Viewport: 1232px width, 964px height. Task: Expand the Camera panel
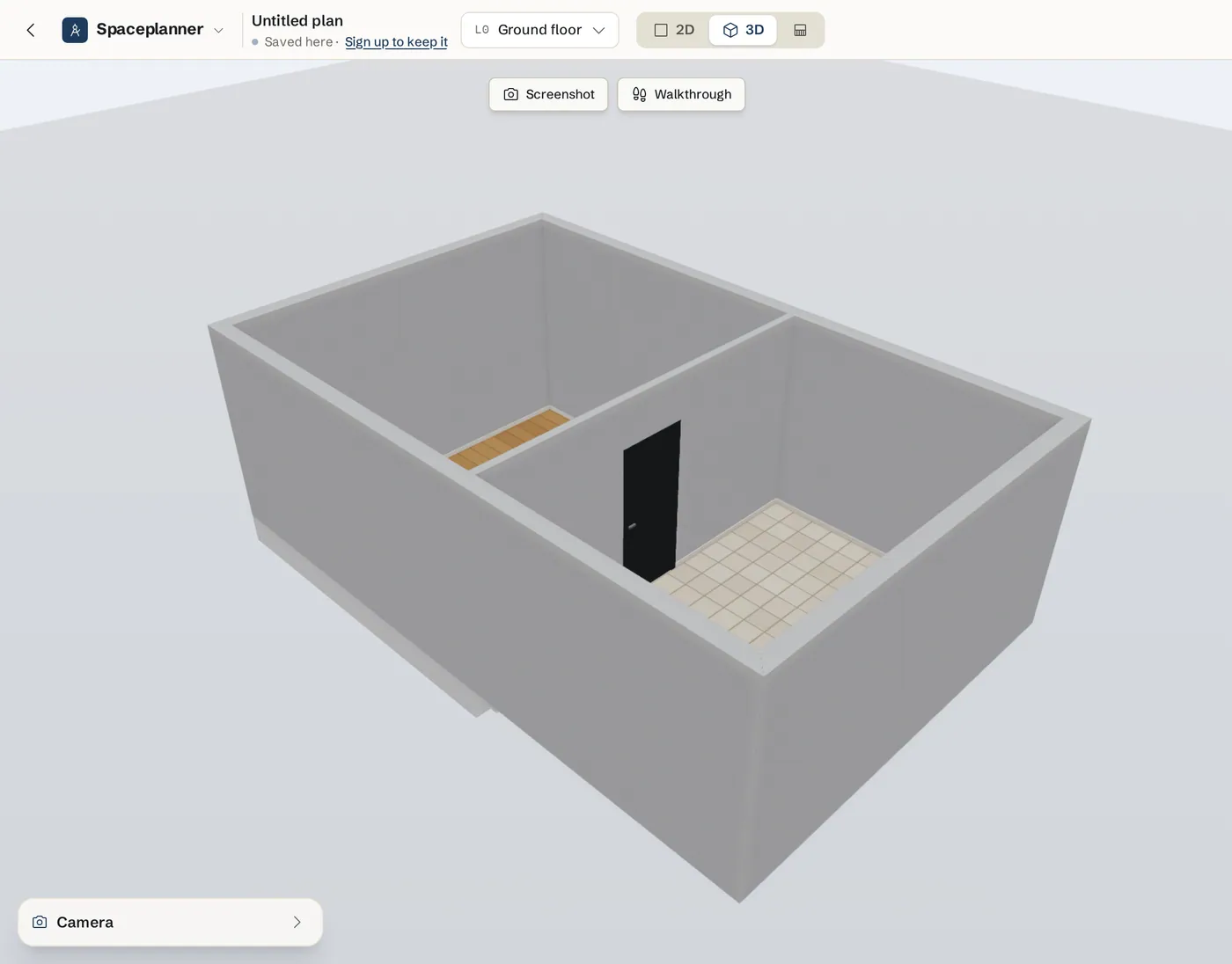tap(170, 922)
